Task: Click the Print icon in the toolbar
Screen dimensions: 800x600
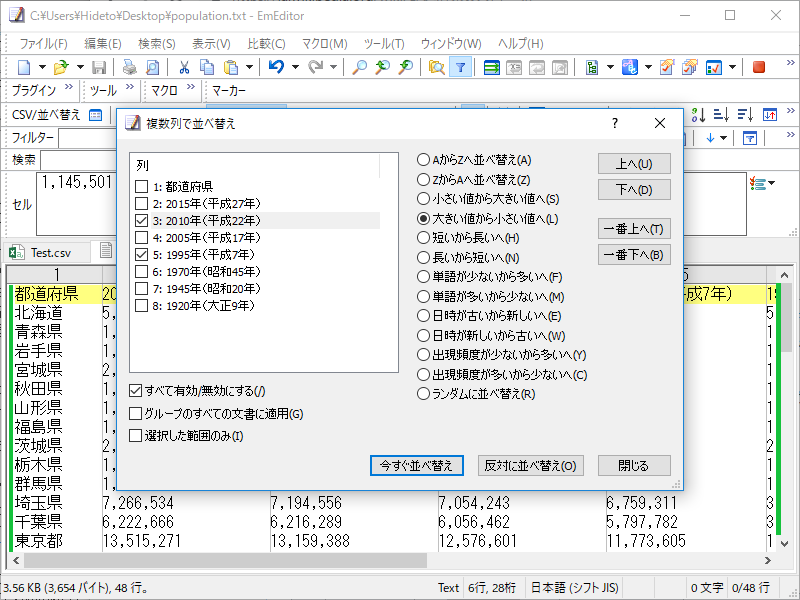Action: [130, 67]
